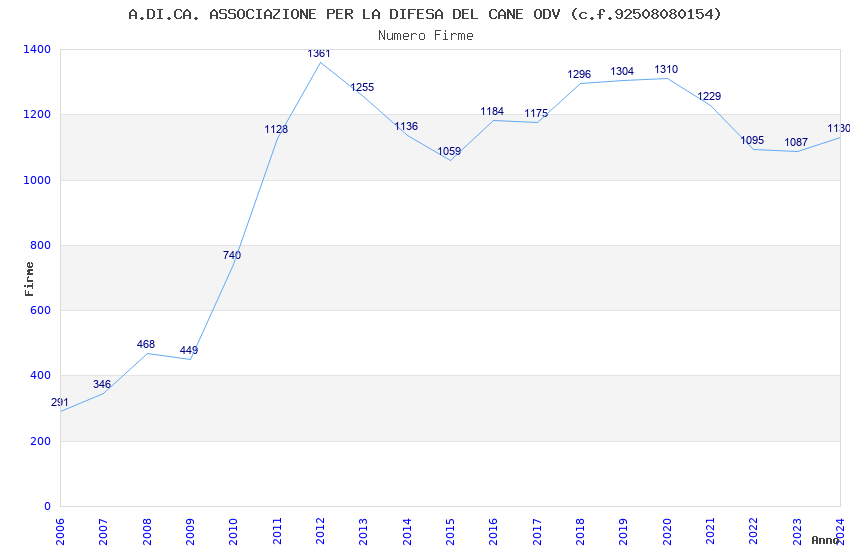Click x-axis year 2021

tap(711, 531)
